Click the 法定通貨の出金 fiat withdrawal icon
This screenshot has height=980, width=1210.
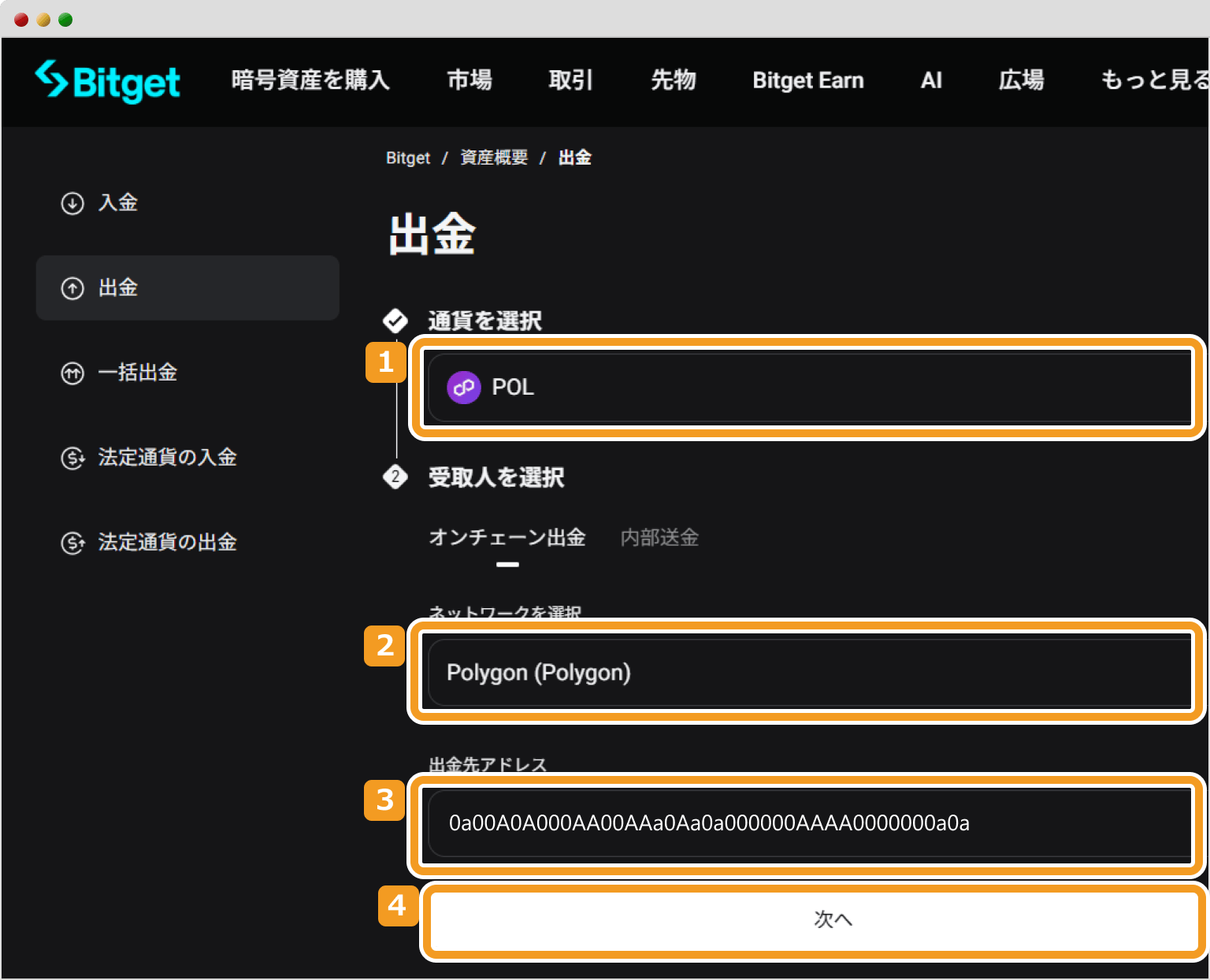coord(72,543)
